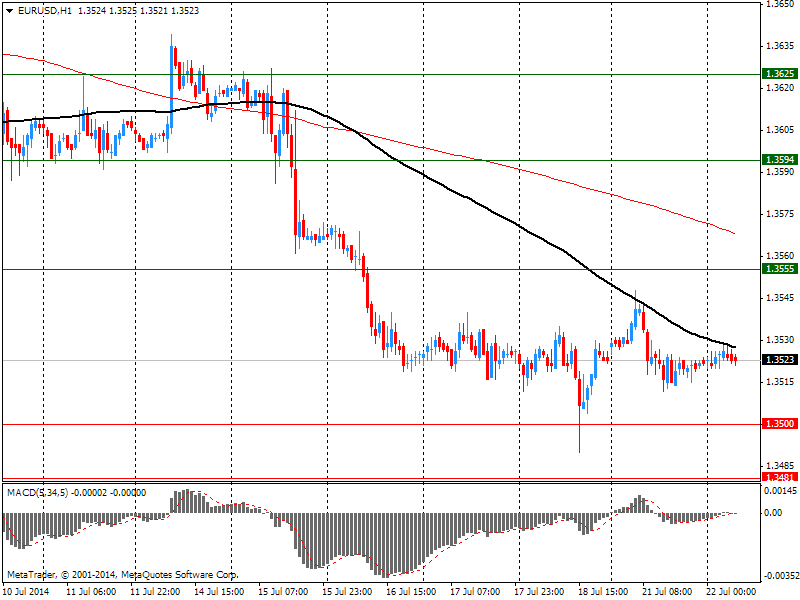The height and width of the screenshot is (600, 800).
Task: Select the 1.3575 price scale value
Action: 781,214
